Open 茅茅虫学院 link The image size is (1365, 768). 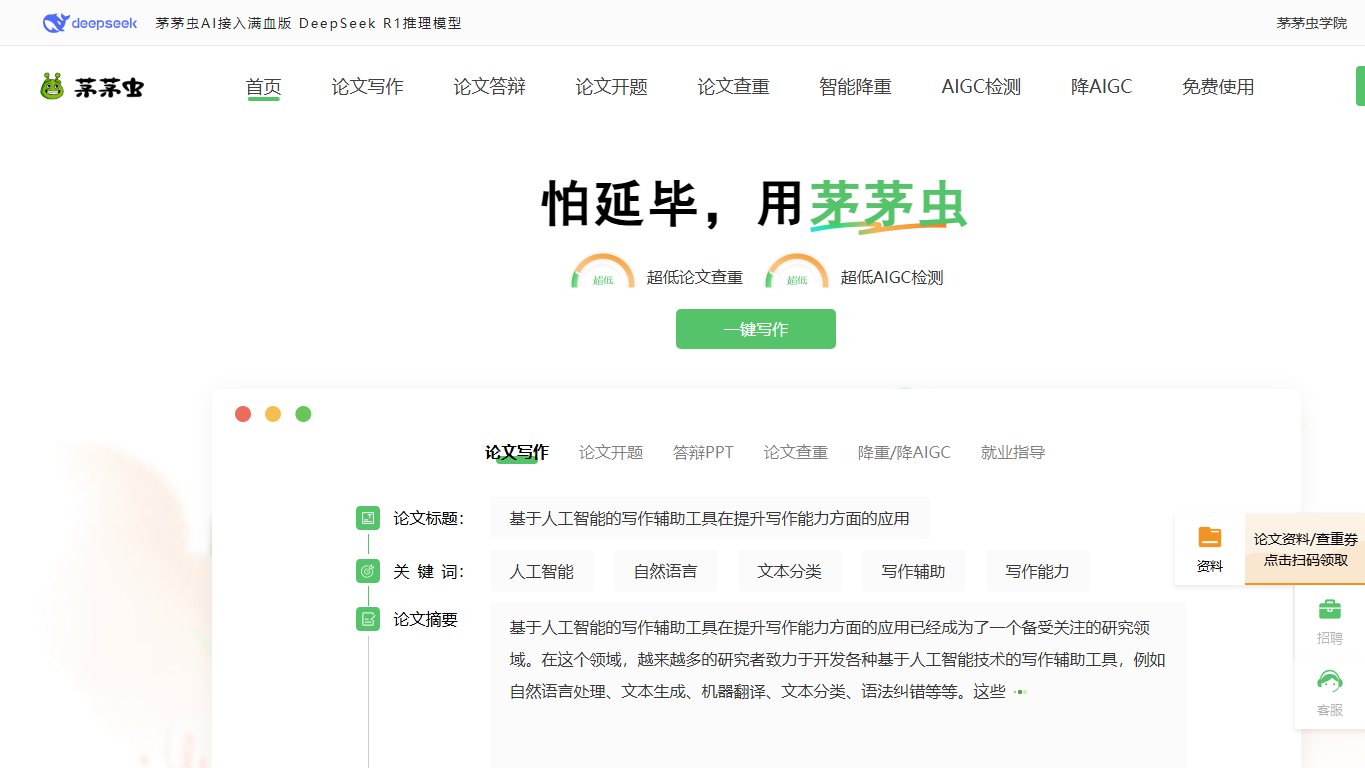[1312, 23]
